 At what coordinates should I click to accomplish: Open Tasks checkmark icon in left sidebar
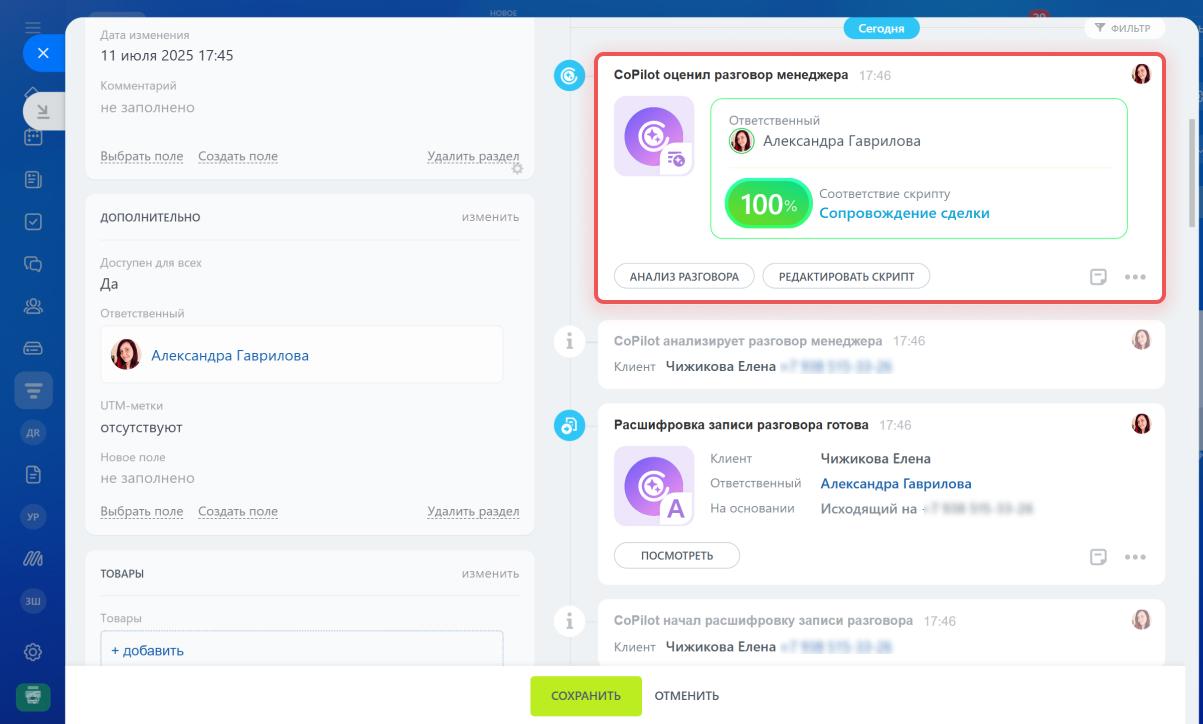[x=33, y=222]
